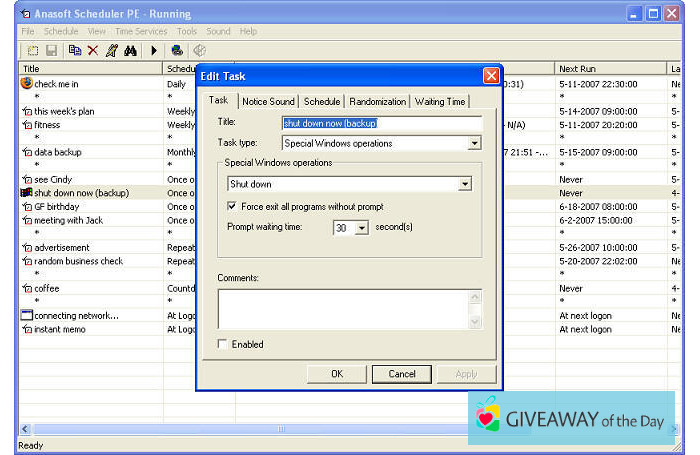The image size is (700, 455).
Task: Click inside the Comments text area
Action: click(342, 309)
